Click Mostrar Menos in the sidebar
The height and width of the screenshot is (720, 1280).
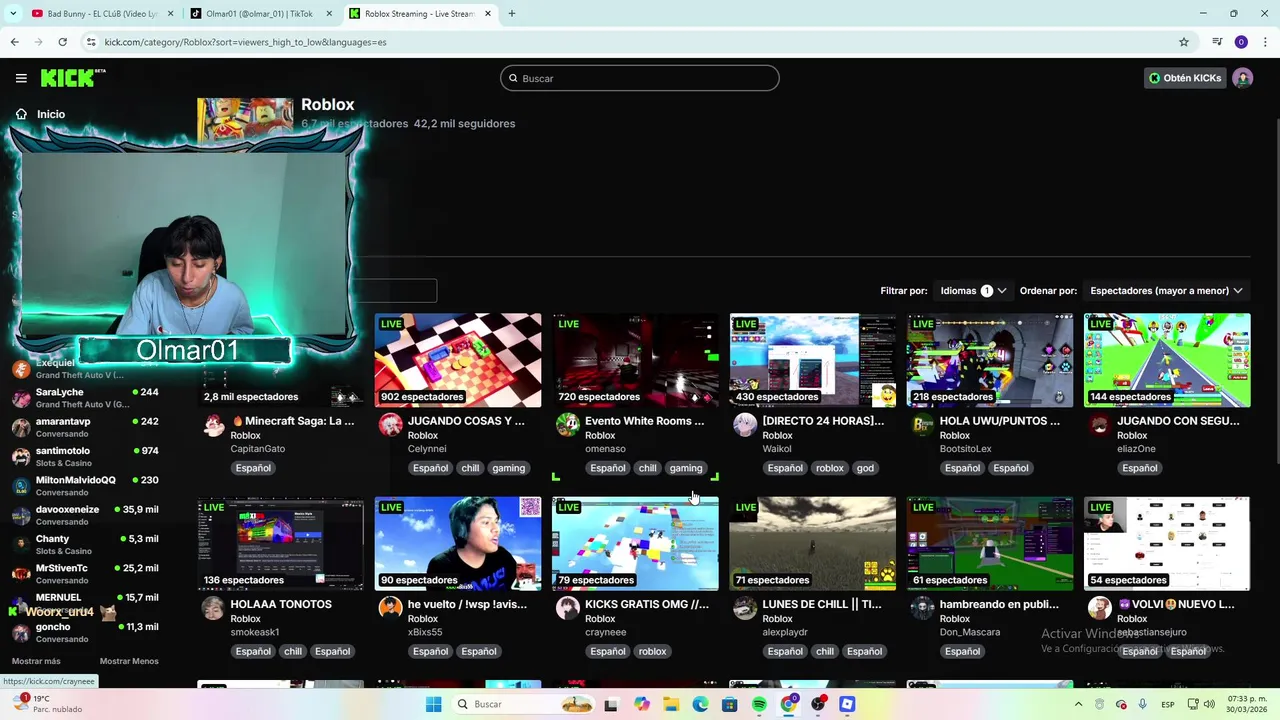pyautogui.click(x=129, y=661)
